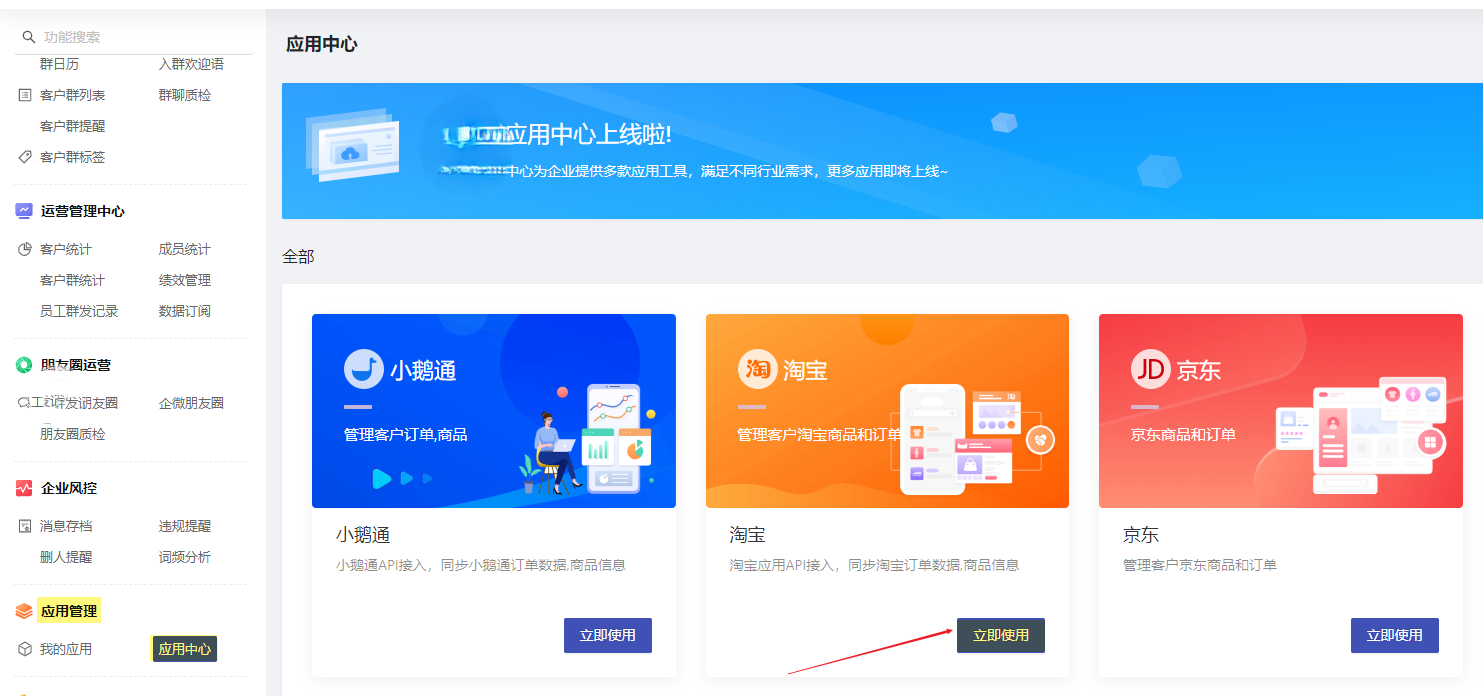This screenshot has height=696, width=1483.
Task: Select the 淘宝应用API接入 description text
Action: [875, 565]
